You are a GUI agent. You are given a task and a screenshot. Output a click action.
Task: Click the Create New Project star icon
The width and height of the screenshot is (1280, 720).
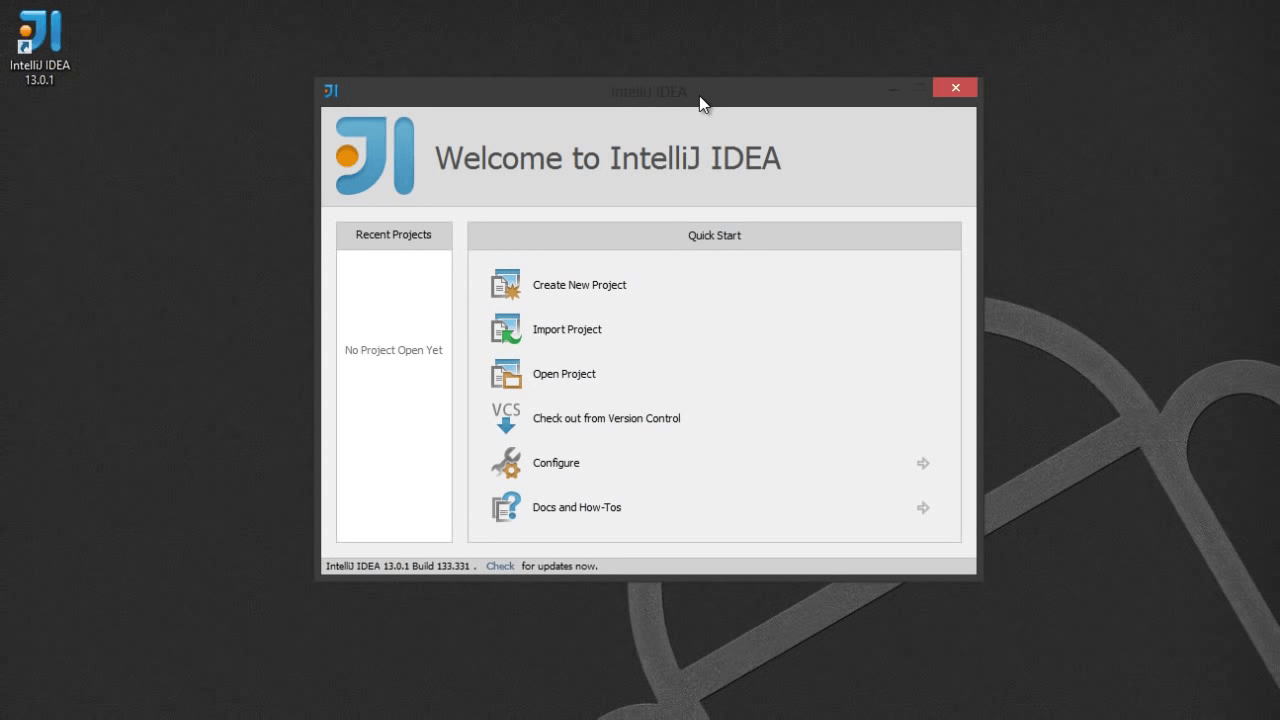506,285
